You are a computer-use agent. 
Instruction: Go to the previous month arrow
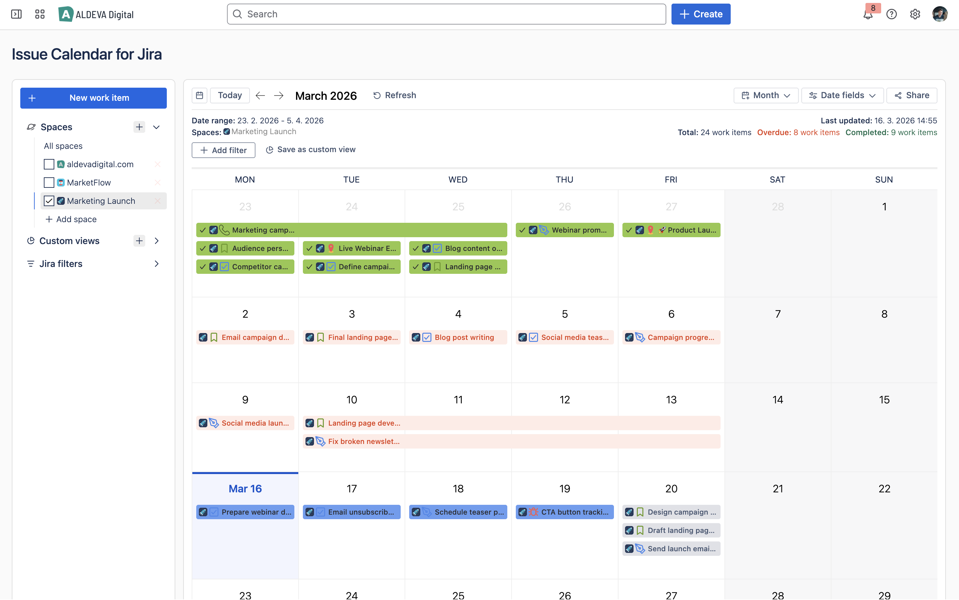tap(260, 96)
